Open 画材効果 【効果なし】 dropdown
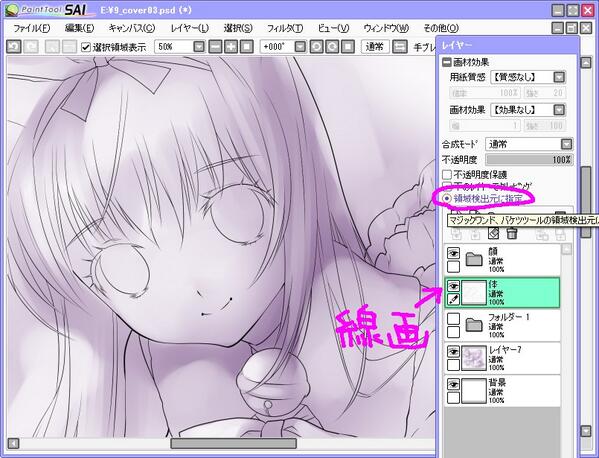The image size is (599, 458). pos(559,110)
